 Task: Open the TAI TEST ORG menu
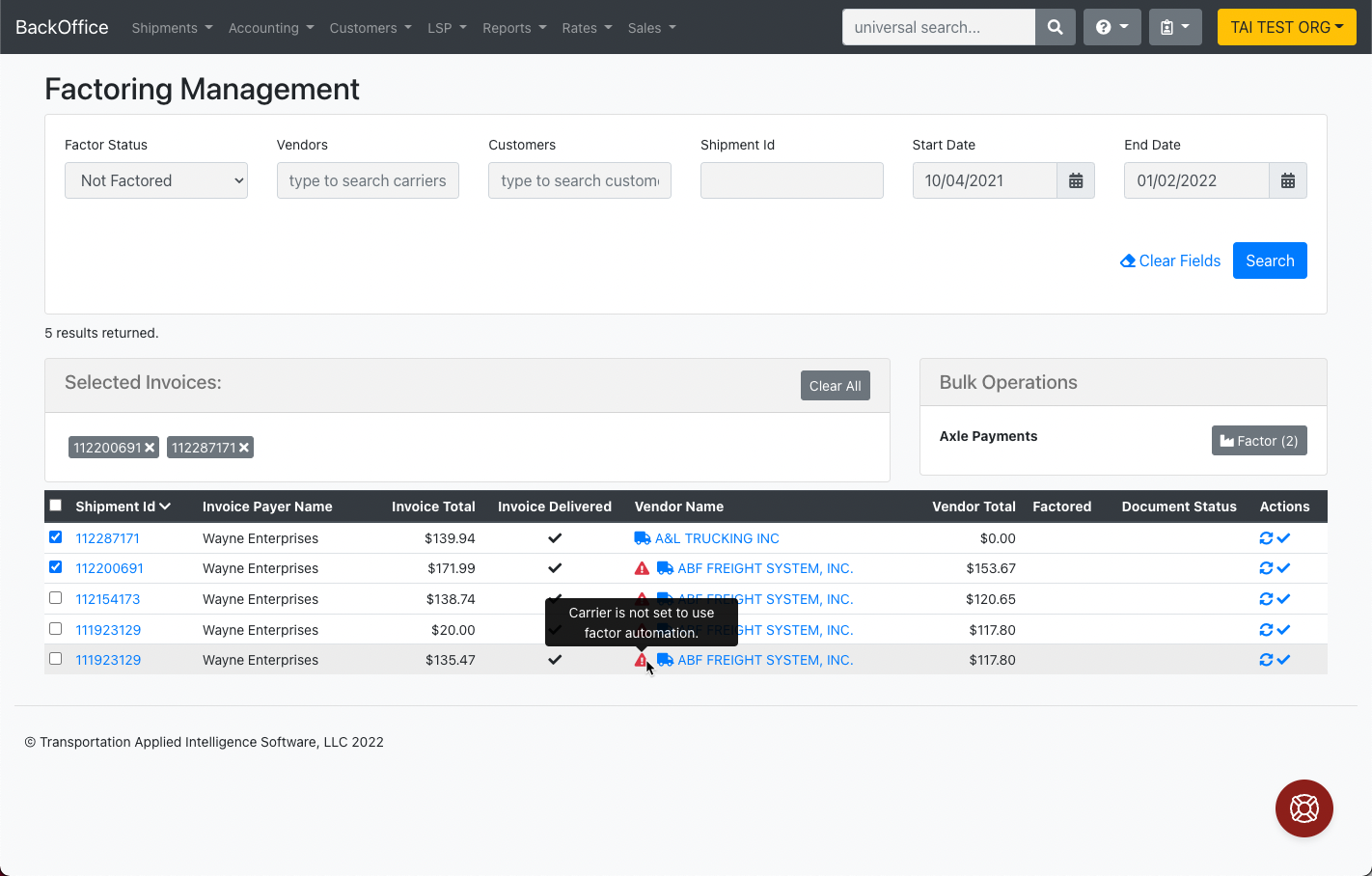click(1286, 27)
